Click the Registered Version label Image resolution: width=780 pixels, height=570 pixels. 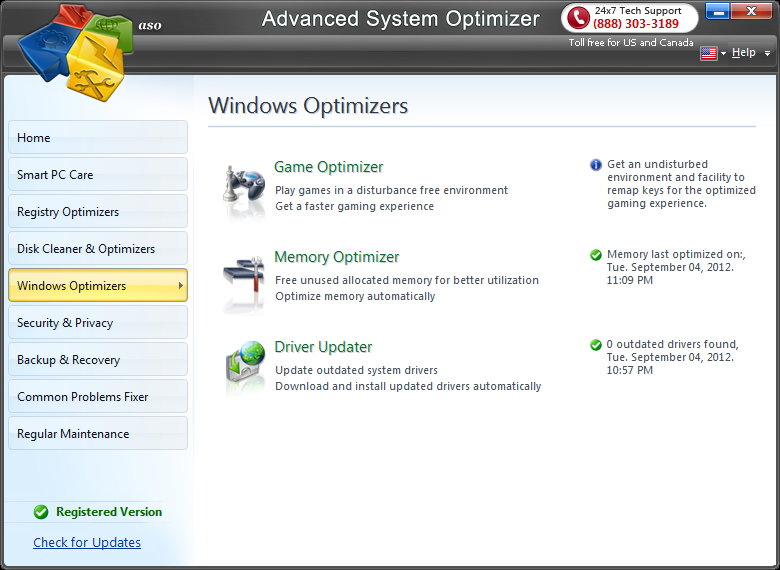109,512
